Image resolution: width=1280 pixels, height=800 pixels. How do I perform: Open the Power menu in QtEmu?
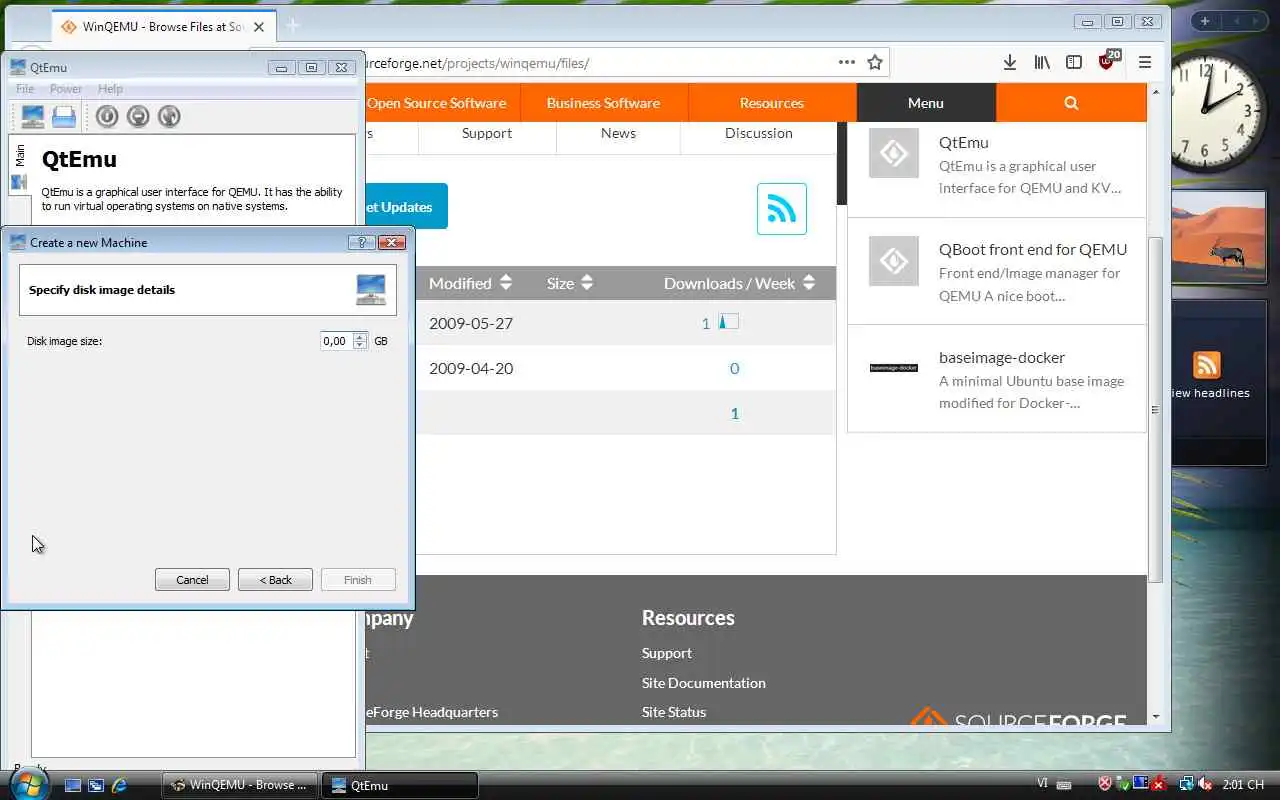click(66, 89)
